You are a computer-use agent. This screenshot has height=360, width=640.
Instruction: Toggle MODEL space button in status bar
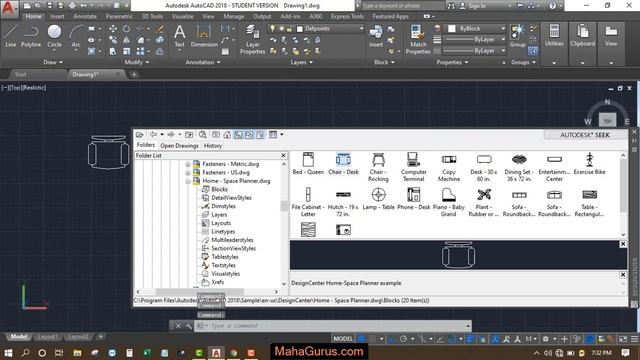343,339
